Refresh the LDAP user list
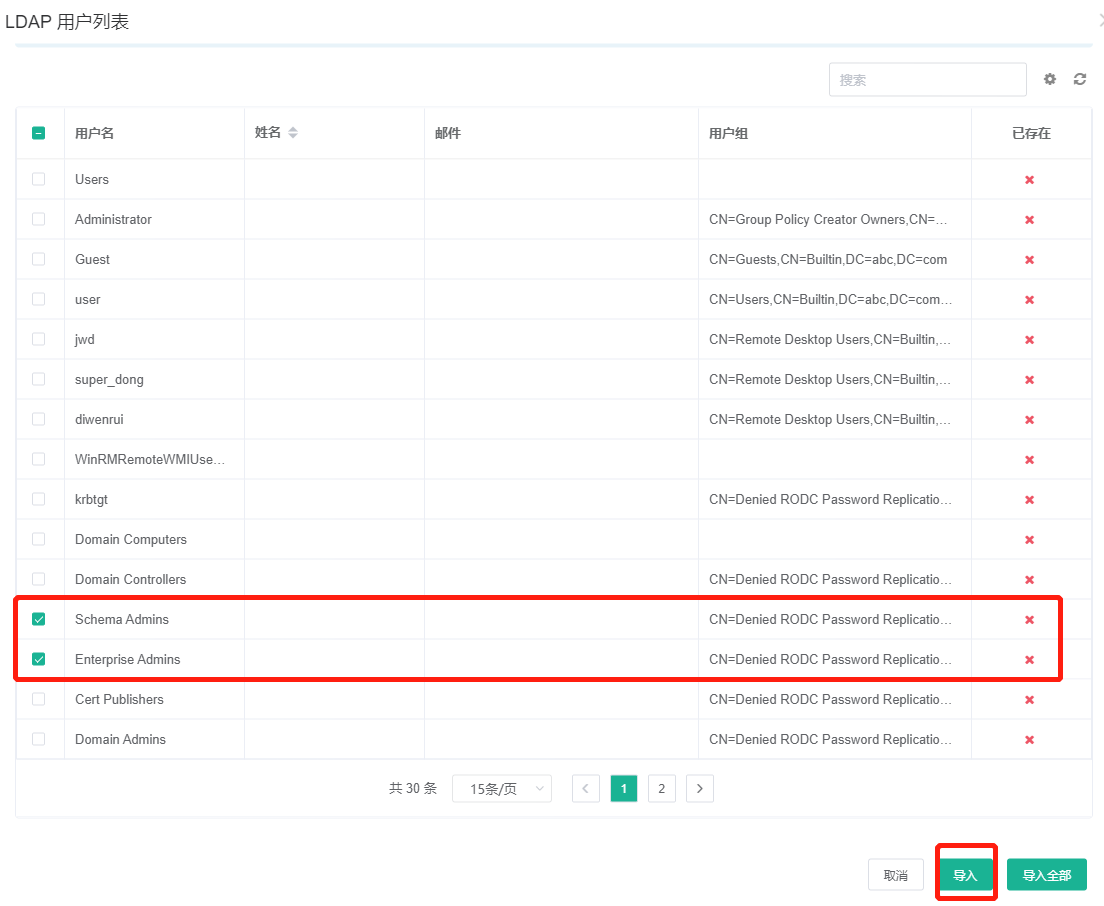Image resolution: width=1104 pixels, height=906 pixels. point(1080,79)
